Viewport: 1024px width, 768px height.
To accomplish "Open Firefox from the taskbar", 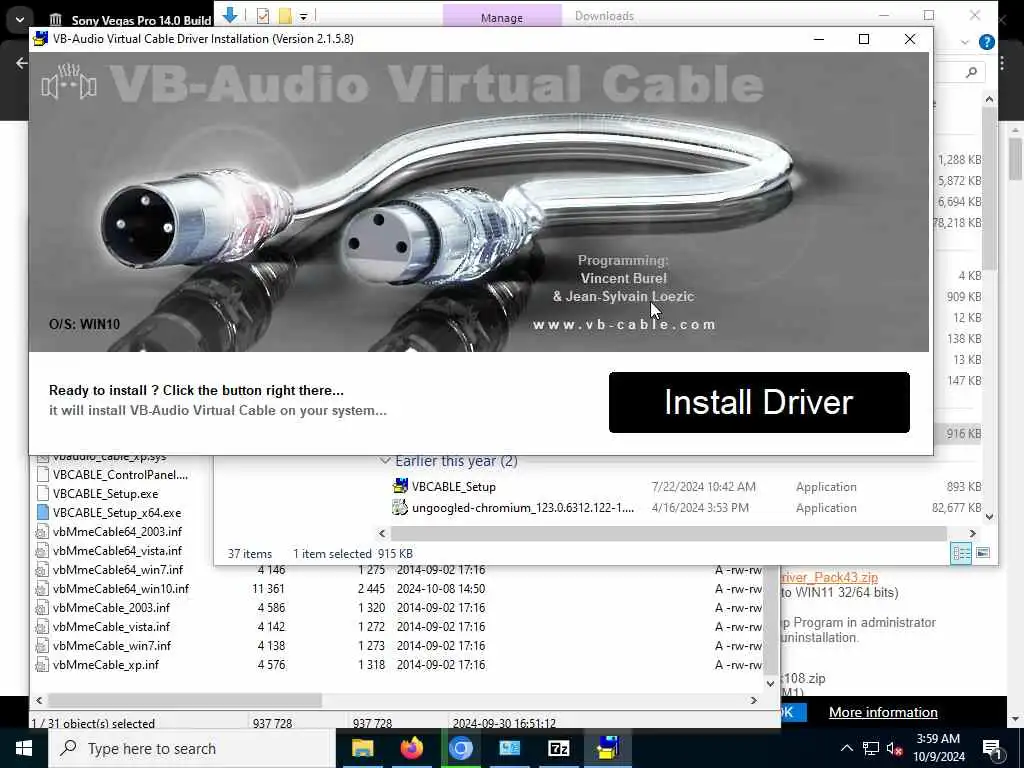I will 411,748.
